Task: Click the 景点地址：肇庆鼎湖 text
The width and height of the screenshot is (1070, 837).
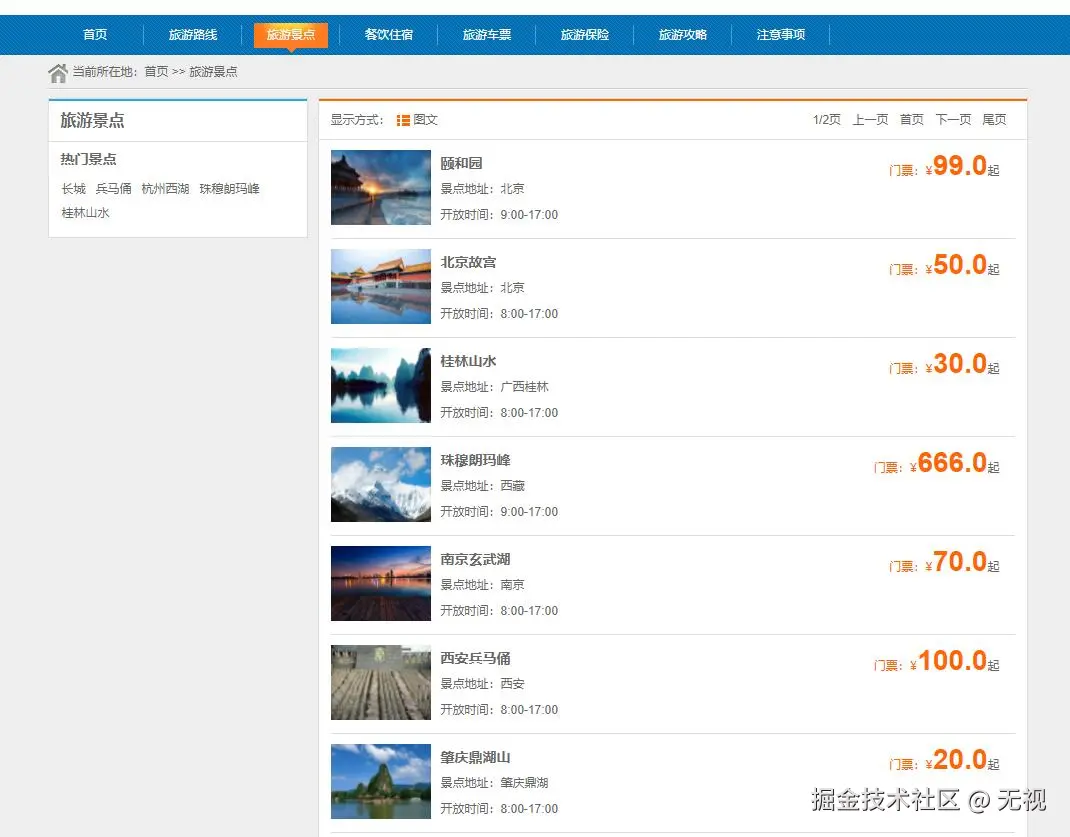Action: [x=495, y=782]
